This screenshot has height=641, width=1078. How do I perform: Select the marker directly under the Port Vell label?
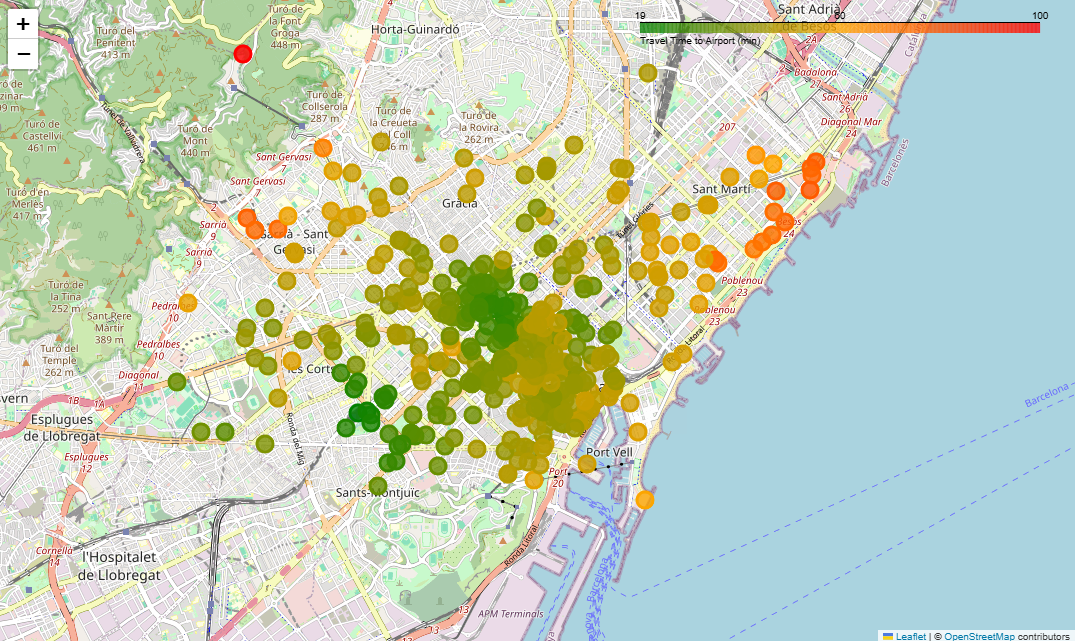pyautogui.click(x=586, y=464)
